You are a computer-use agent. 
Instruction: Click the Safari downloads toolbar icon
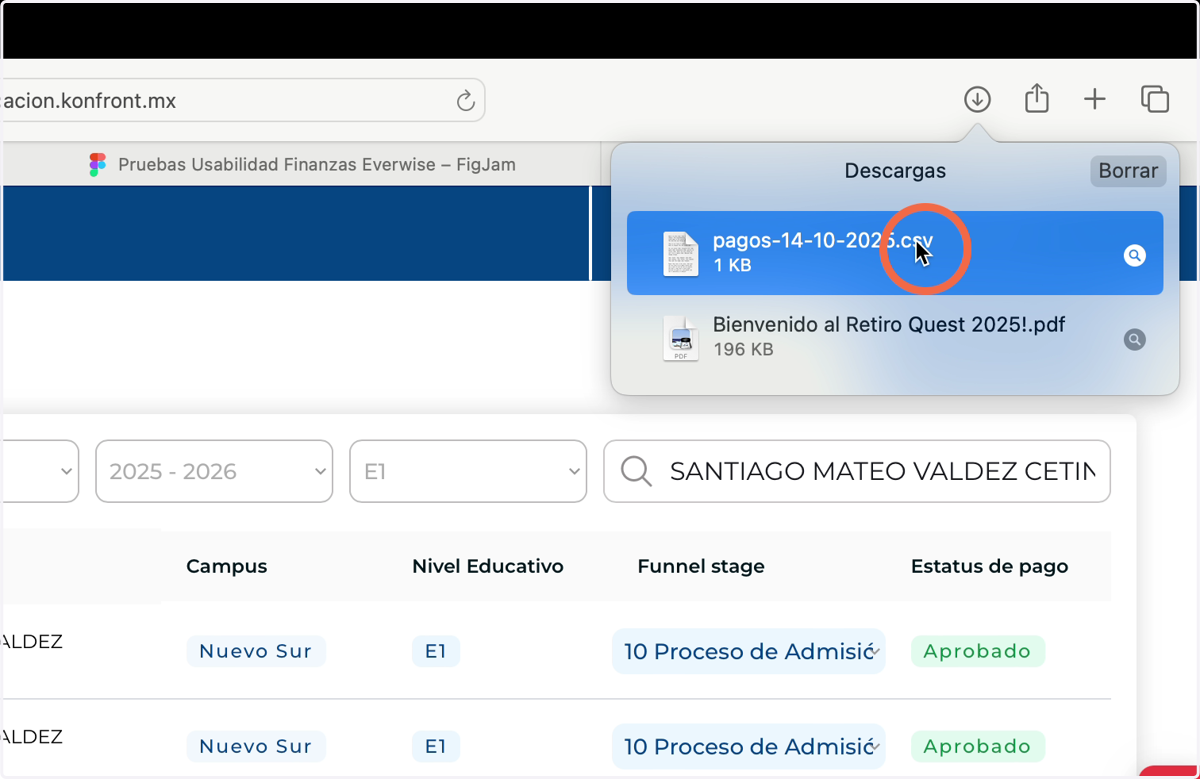coord(977,99)
